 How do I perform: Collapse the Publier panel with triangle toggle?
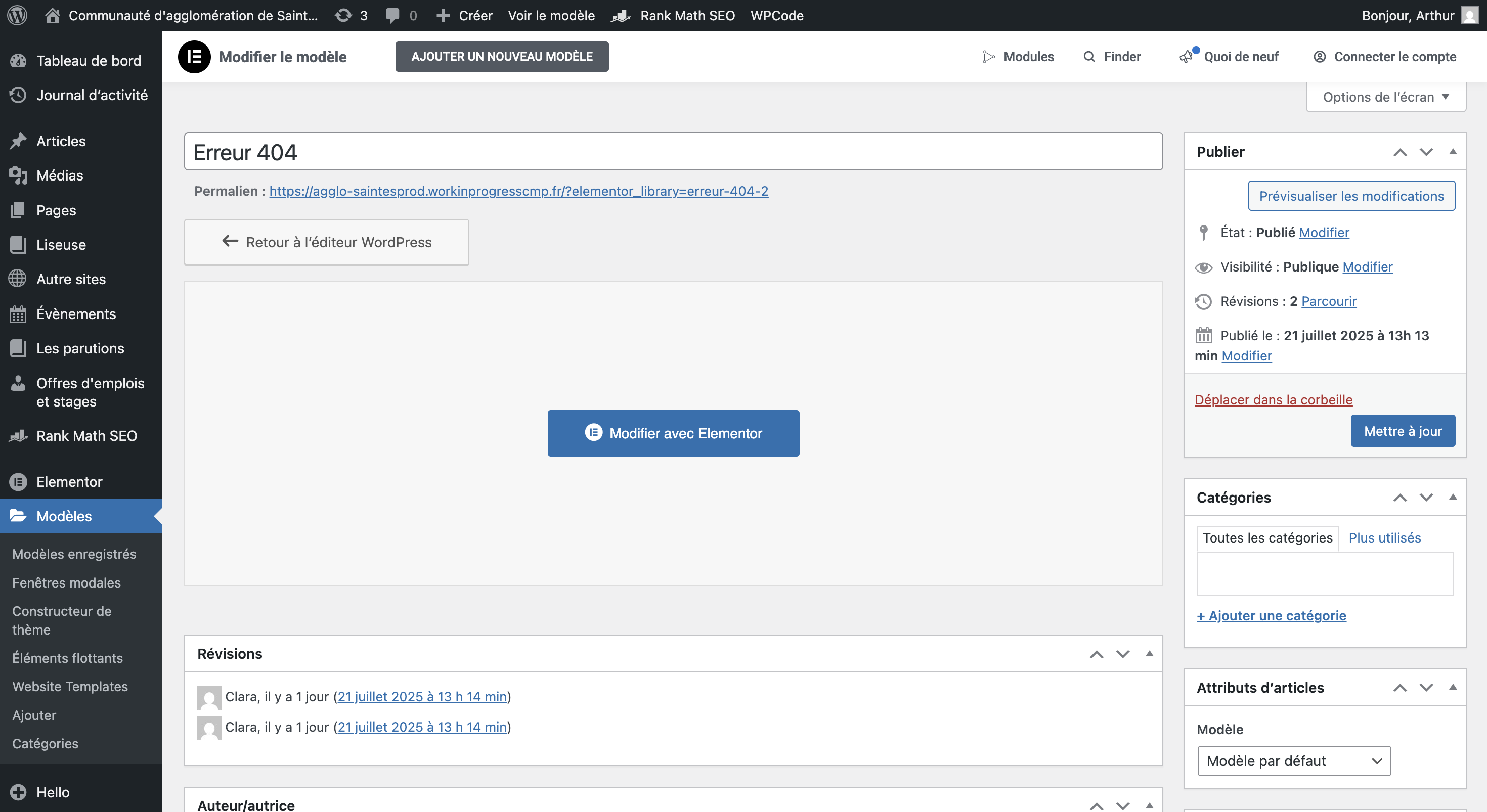coord(1453,152)
